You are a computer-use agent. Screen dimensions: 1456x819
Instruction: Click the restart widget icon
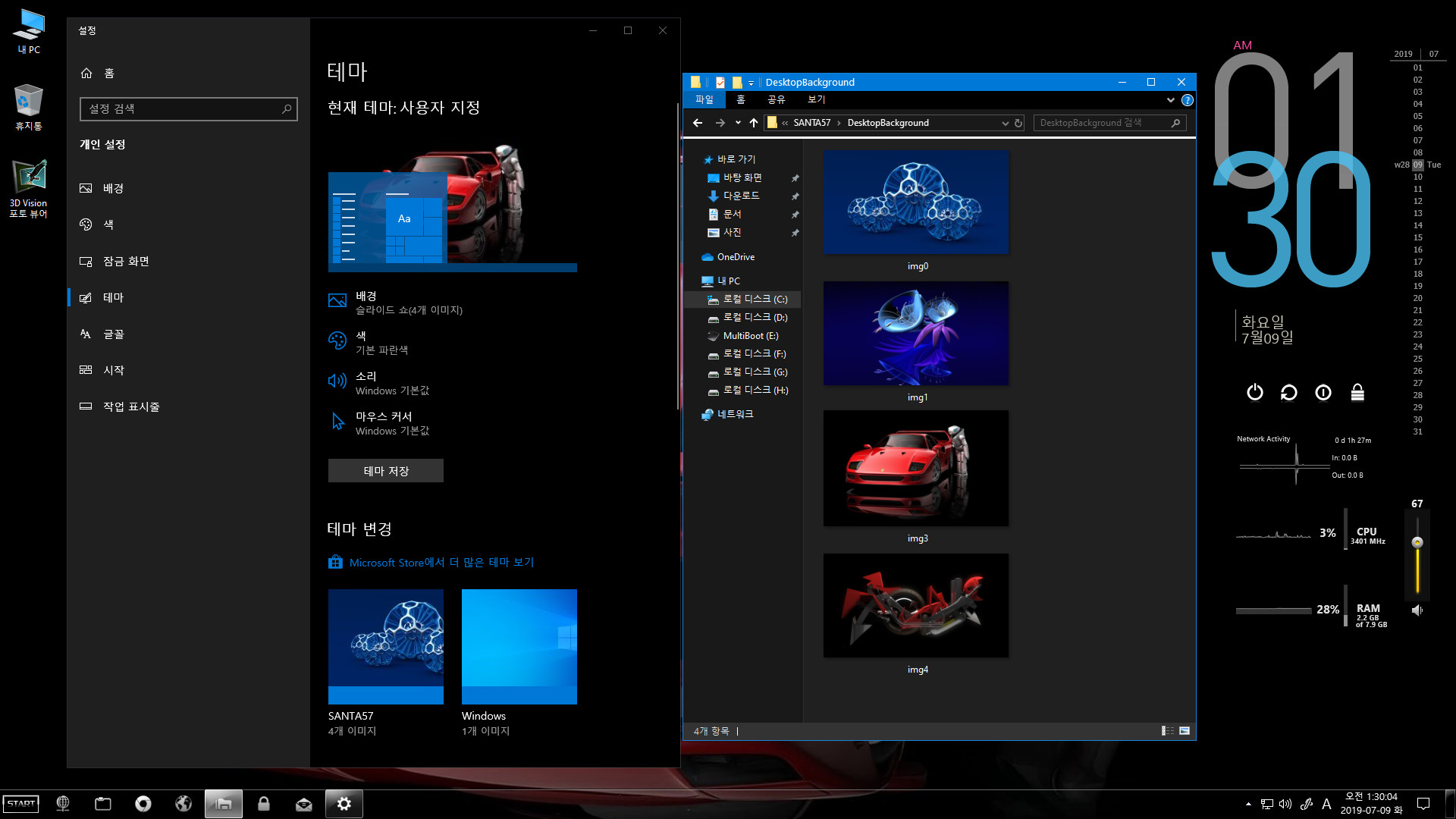pyautogui.click(x=1289, y=392)
